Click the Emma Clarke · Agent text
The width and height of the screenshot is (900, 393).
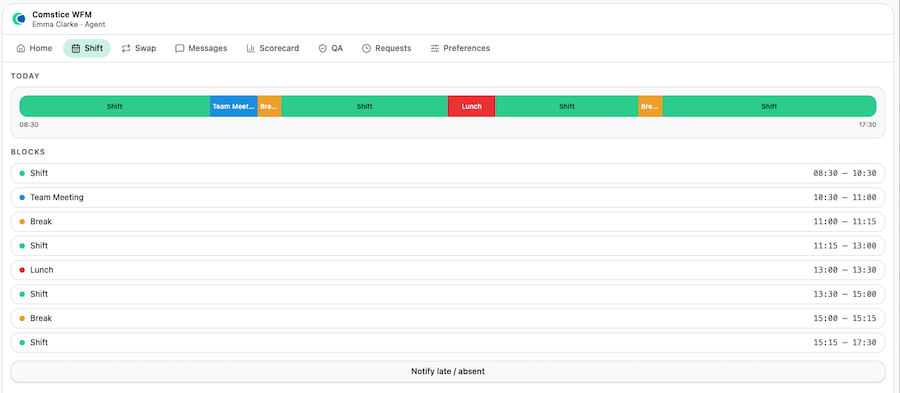click(x=69, y=25)
